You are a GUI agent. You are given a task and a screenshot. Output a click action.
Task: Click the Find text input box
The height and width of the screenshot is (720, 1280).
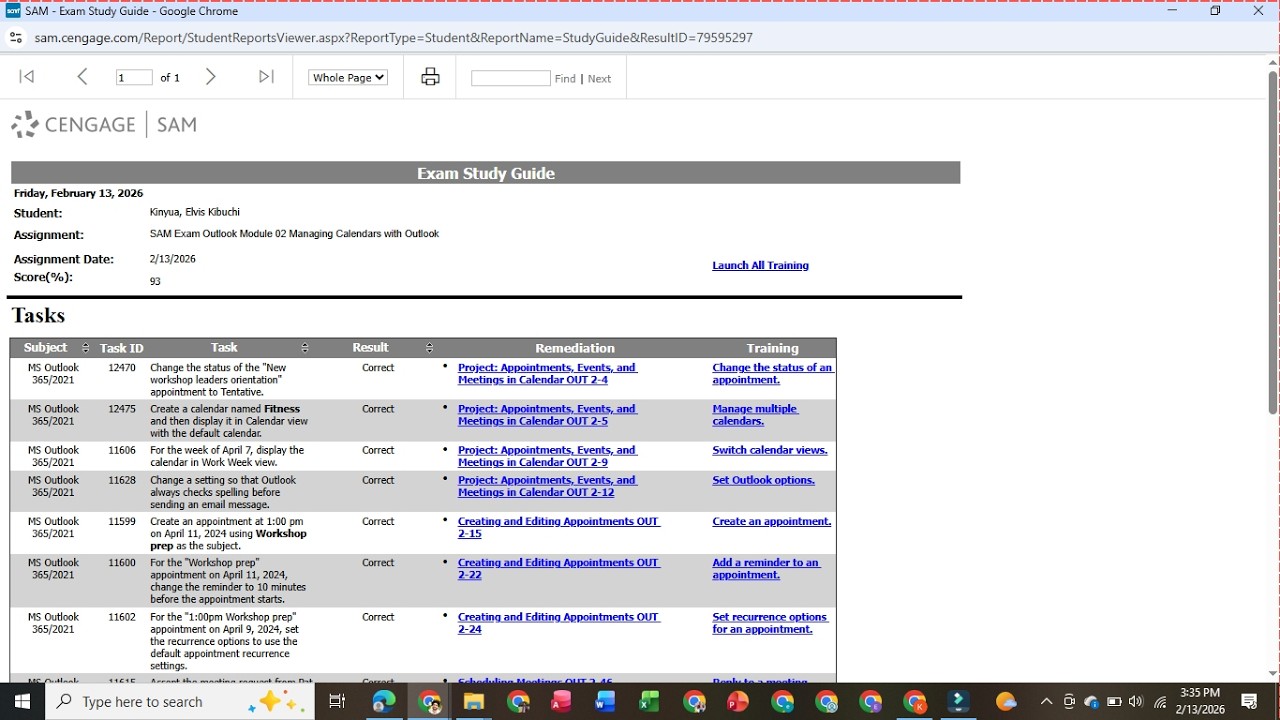(511, 78)
